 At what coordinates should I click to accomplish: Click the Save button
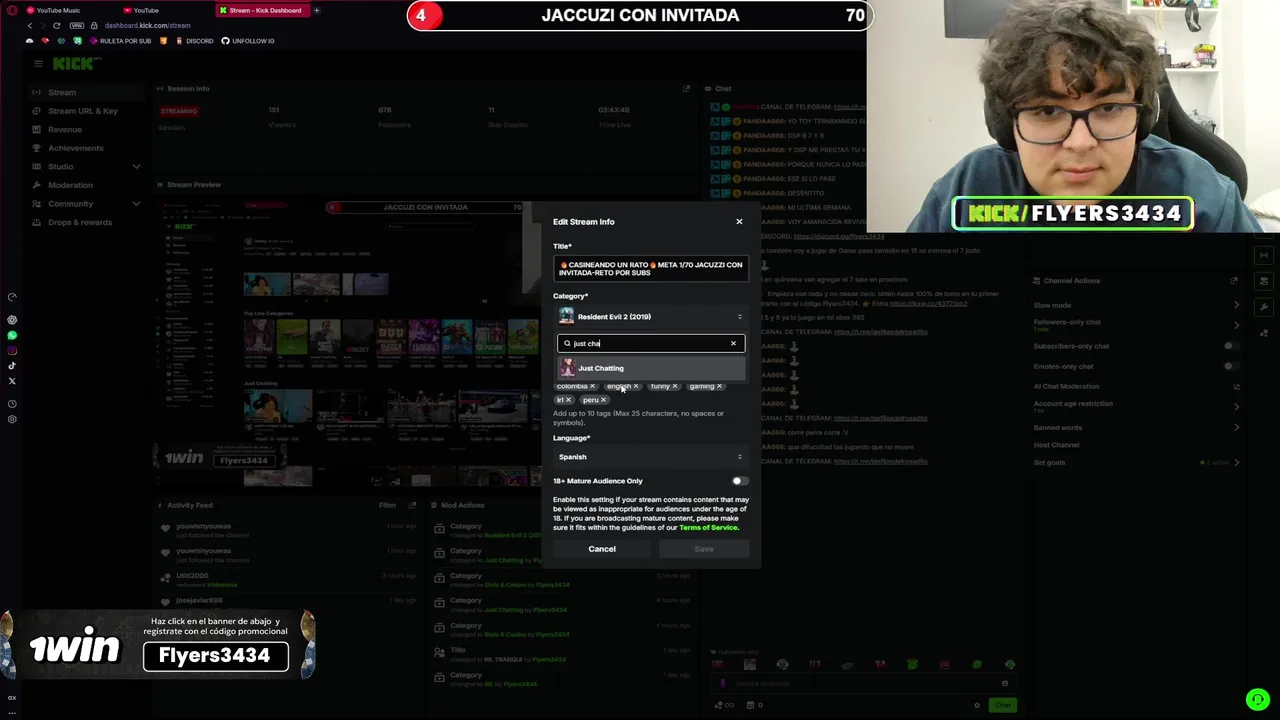coord(704,549)
